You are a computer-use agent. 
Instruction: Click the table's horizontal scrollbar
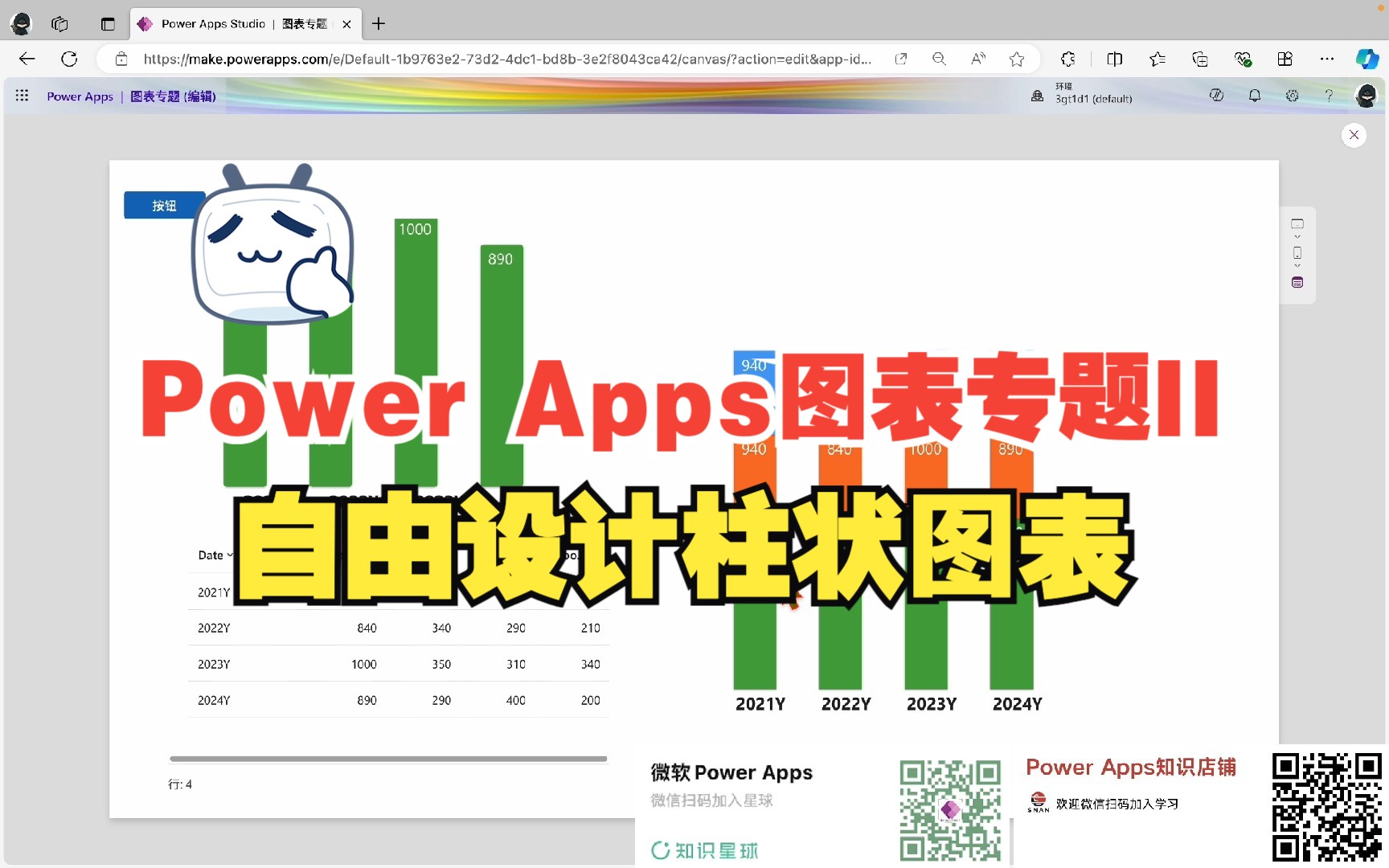(388, 758)
